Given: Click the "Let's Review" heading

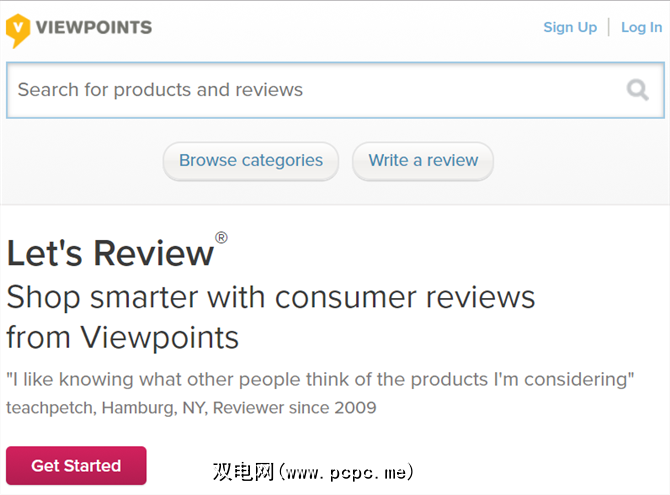Looking at the screenshot, I should (x=110, y=253).
